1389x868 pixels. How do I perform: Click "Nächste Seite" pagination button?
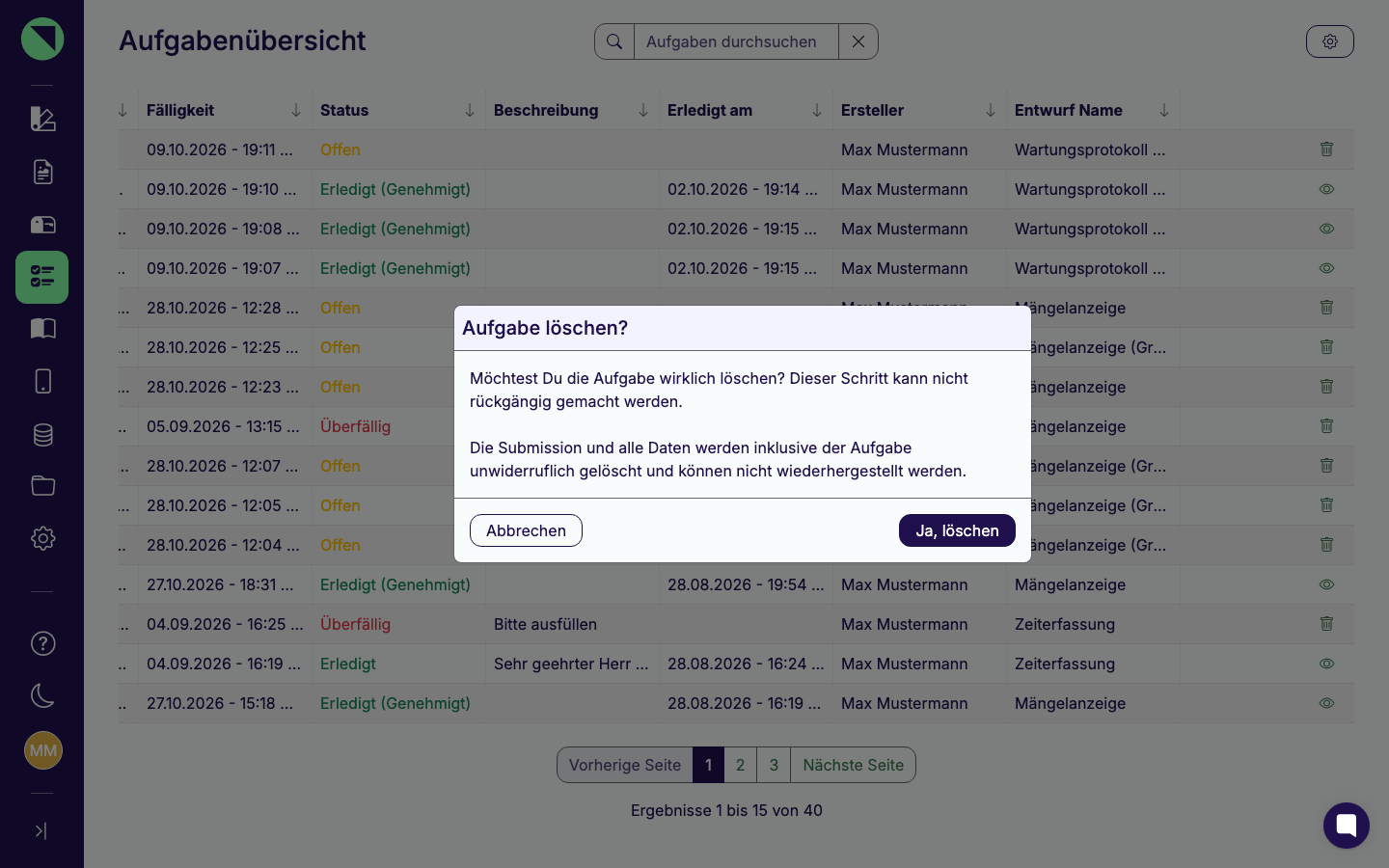(853, 765)
